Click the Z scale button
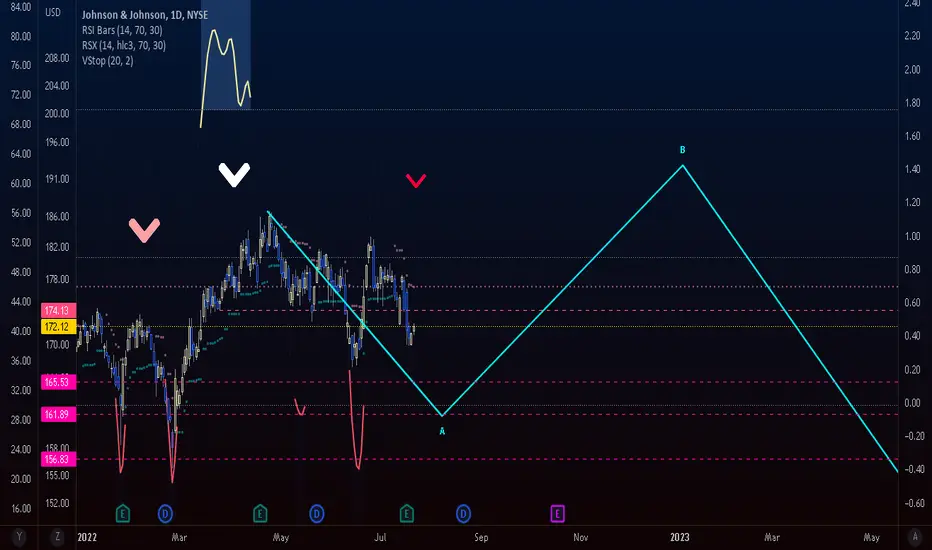 click(x=58, y=536)
